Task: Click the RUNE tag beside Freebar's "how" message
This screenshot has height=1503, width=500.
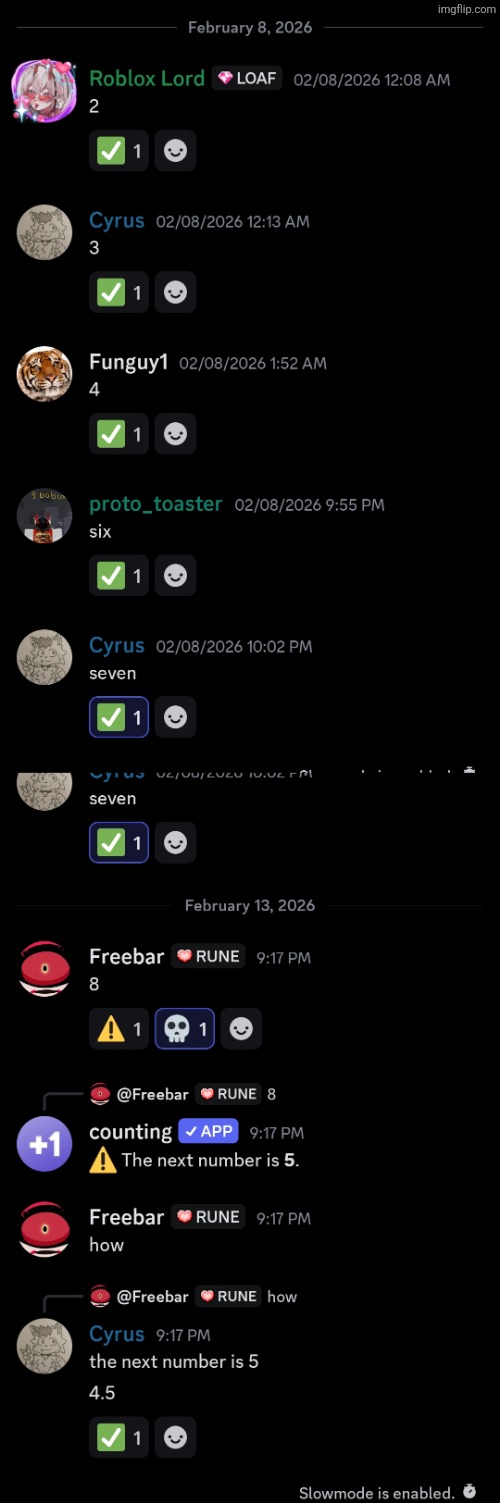Action: [x=209, y=1217]
